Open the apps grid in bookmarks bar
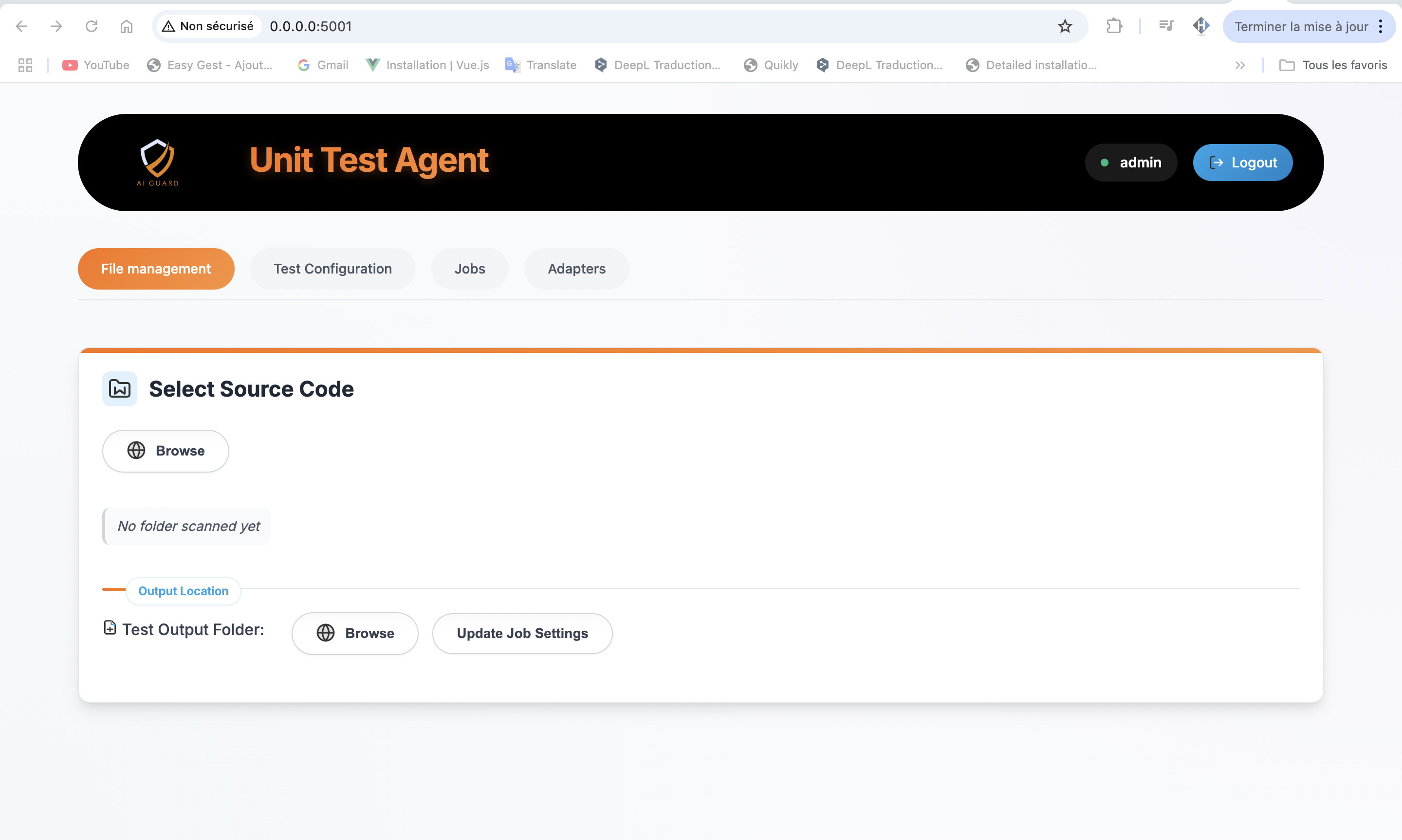Image resolution: width=1402 pixels, height=840 pixels. pos(25,65)
